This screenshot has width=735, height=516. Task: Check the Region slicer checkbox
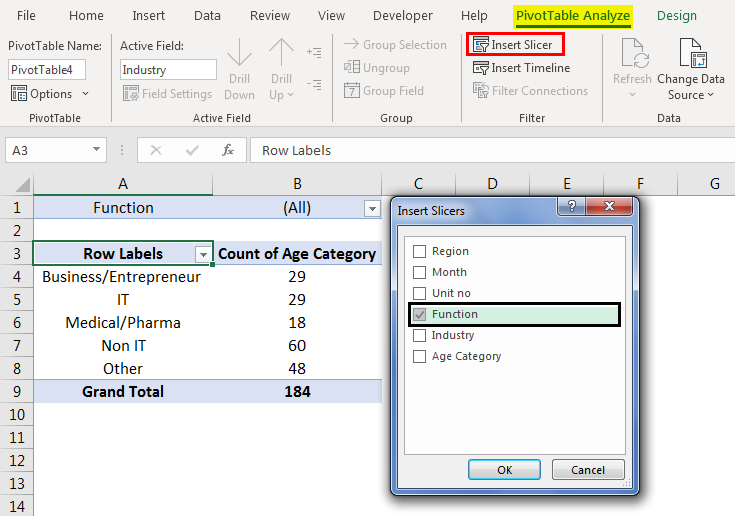click(419, 252)
